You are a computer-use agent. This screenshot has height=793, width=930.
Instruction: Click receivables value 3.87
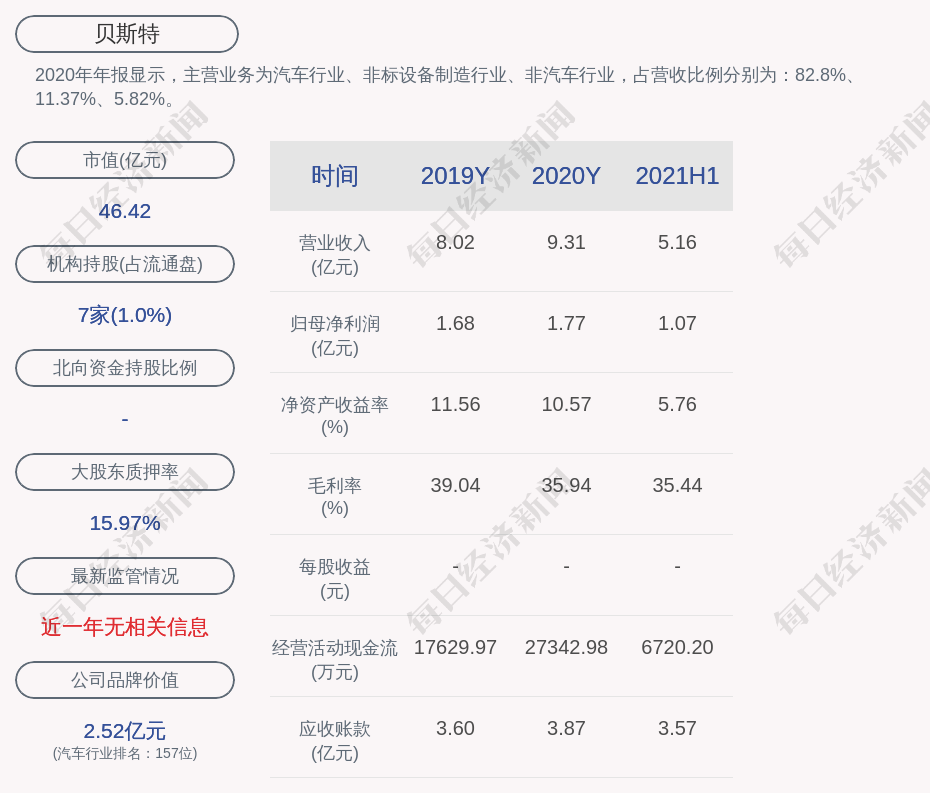[x=566, y=728]
